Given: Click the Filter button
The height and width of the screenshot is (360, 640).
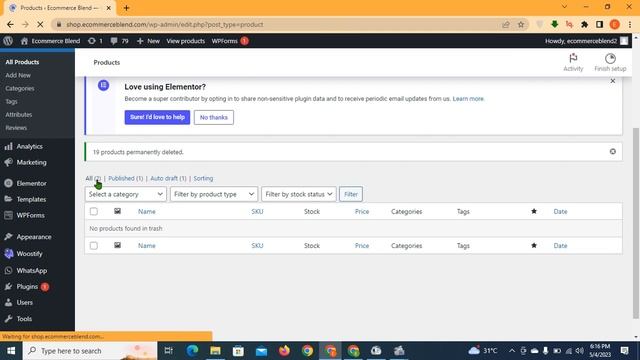Looking at the screenshot, I should [351, 194].
